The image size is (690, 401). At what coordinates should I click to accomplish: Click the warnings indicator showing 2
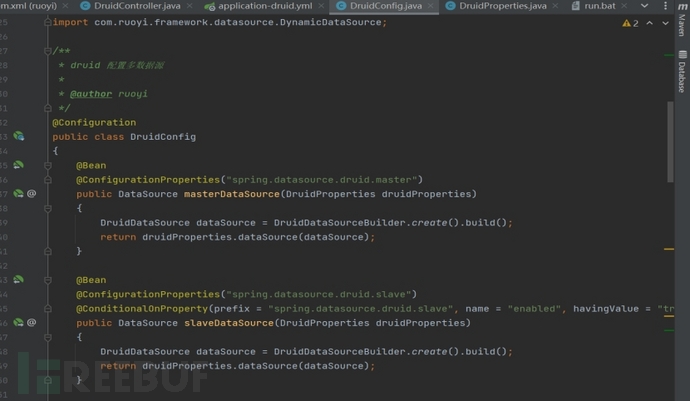coord(630,23)
